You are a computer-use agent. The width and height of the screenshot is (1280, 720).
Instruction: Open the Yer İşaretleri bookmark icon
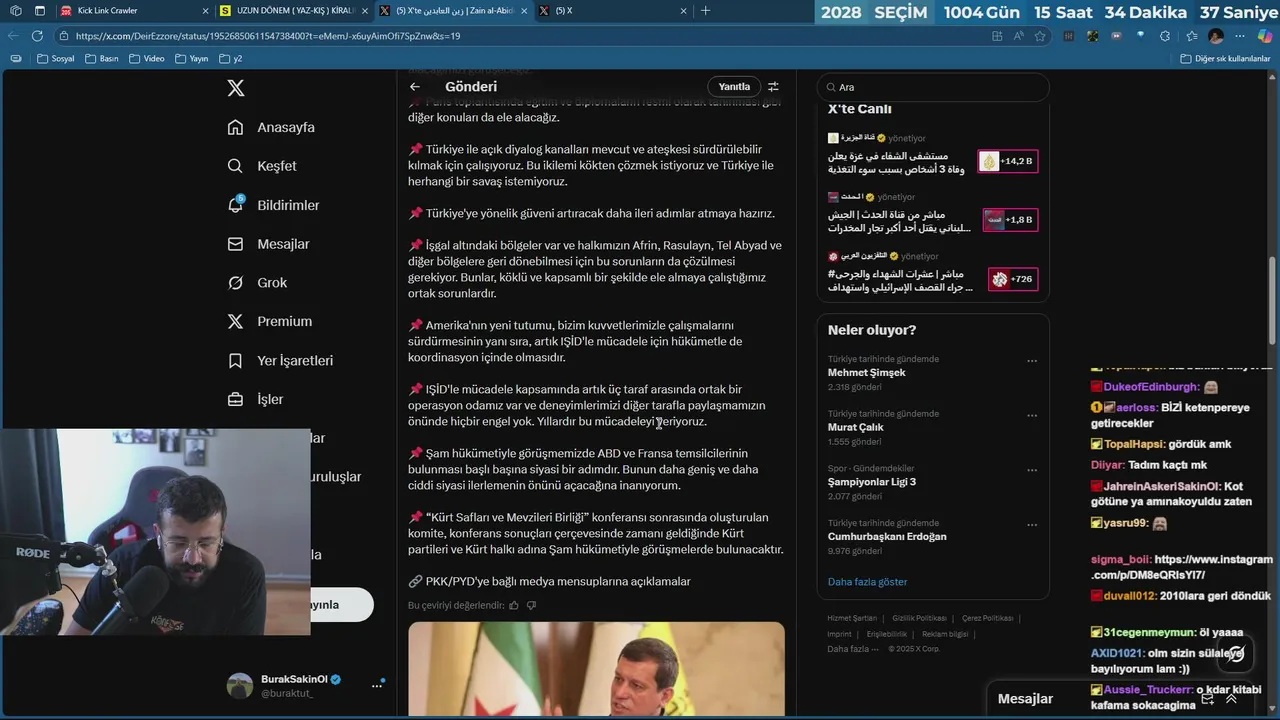tap(235, 360)
